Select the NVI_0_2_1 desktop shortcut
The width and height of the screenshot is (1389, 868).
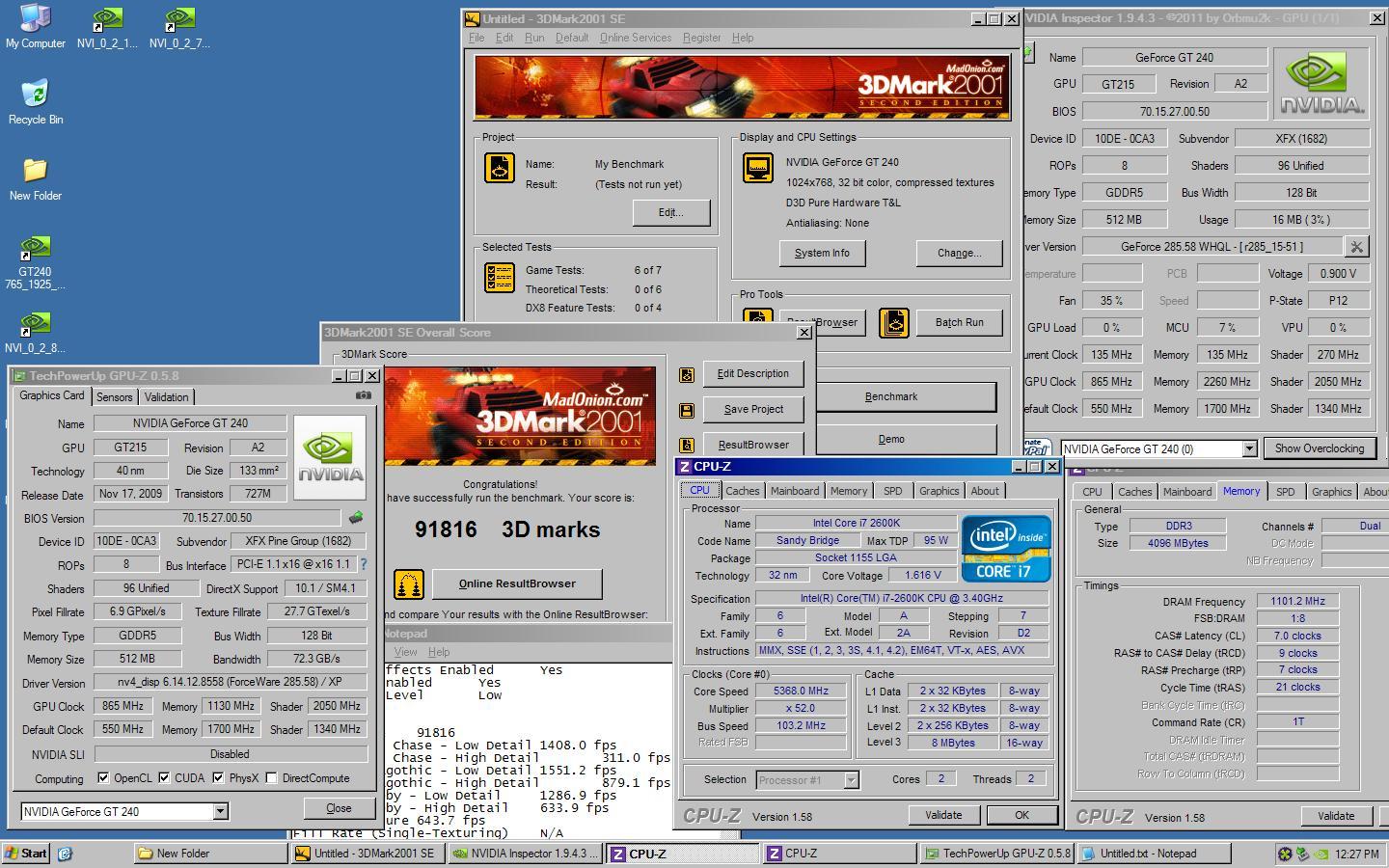pyautogui.click(x=107, y=27)
